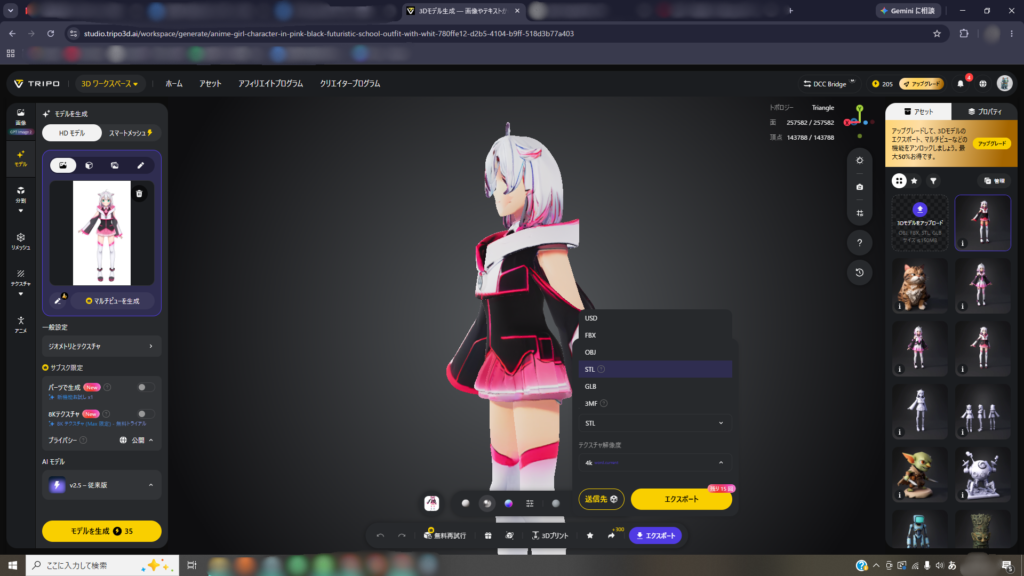Open the notifications bell
The image size is (1024, 576).
tap(960, 84)
